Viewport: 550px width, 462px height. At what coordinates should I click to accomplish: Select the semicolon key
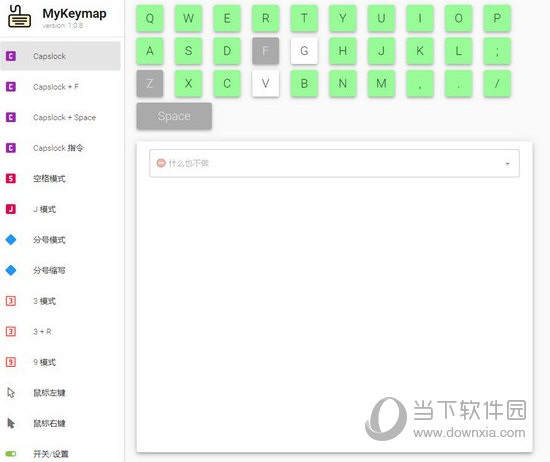pyautogui.click(x=497, y=51)
